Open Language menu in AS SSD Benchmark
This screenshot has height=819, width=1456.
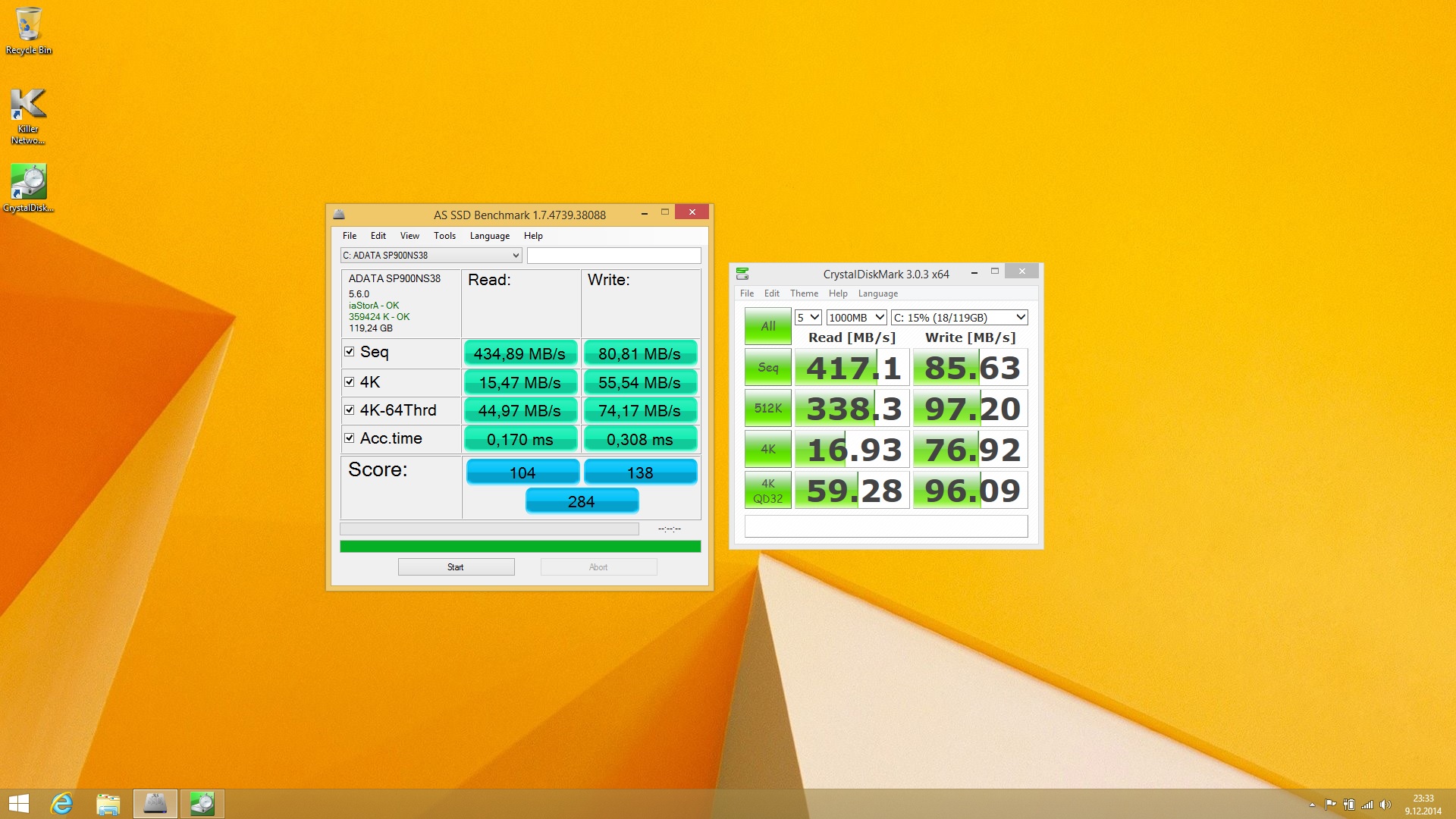pos(490,236)
